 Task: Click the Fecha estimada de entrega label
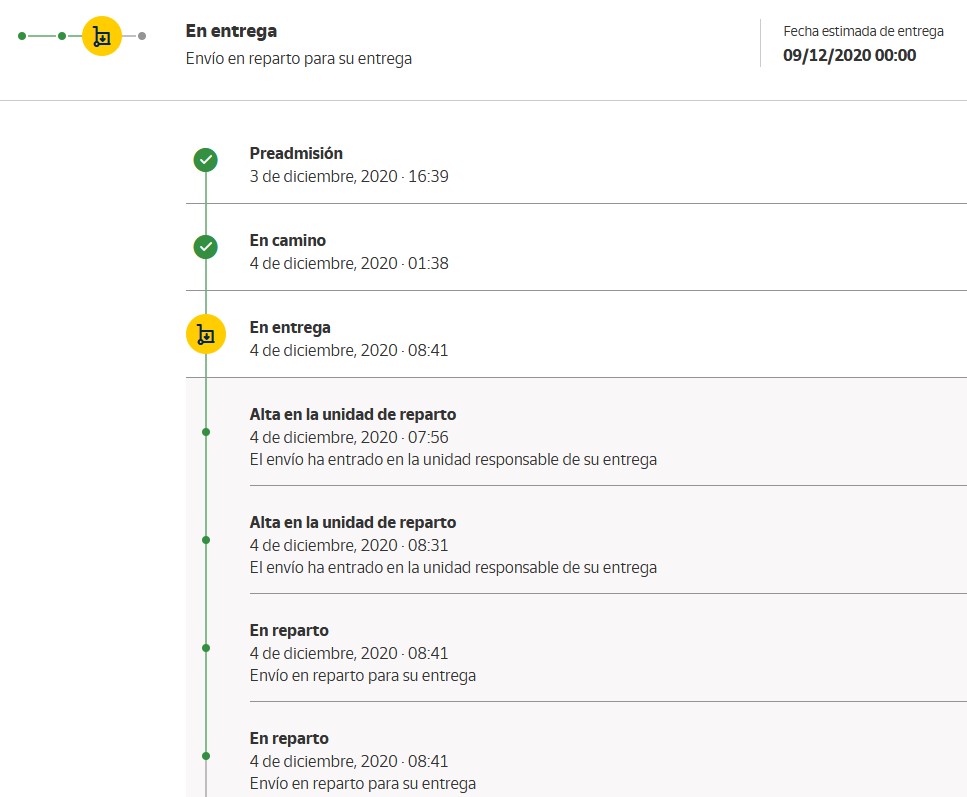click(x=863, y=31)
